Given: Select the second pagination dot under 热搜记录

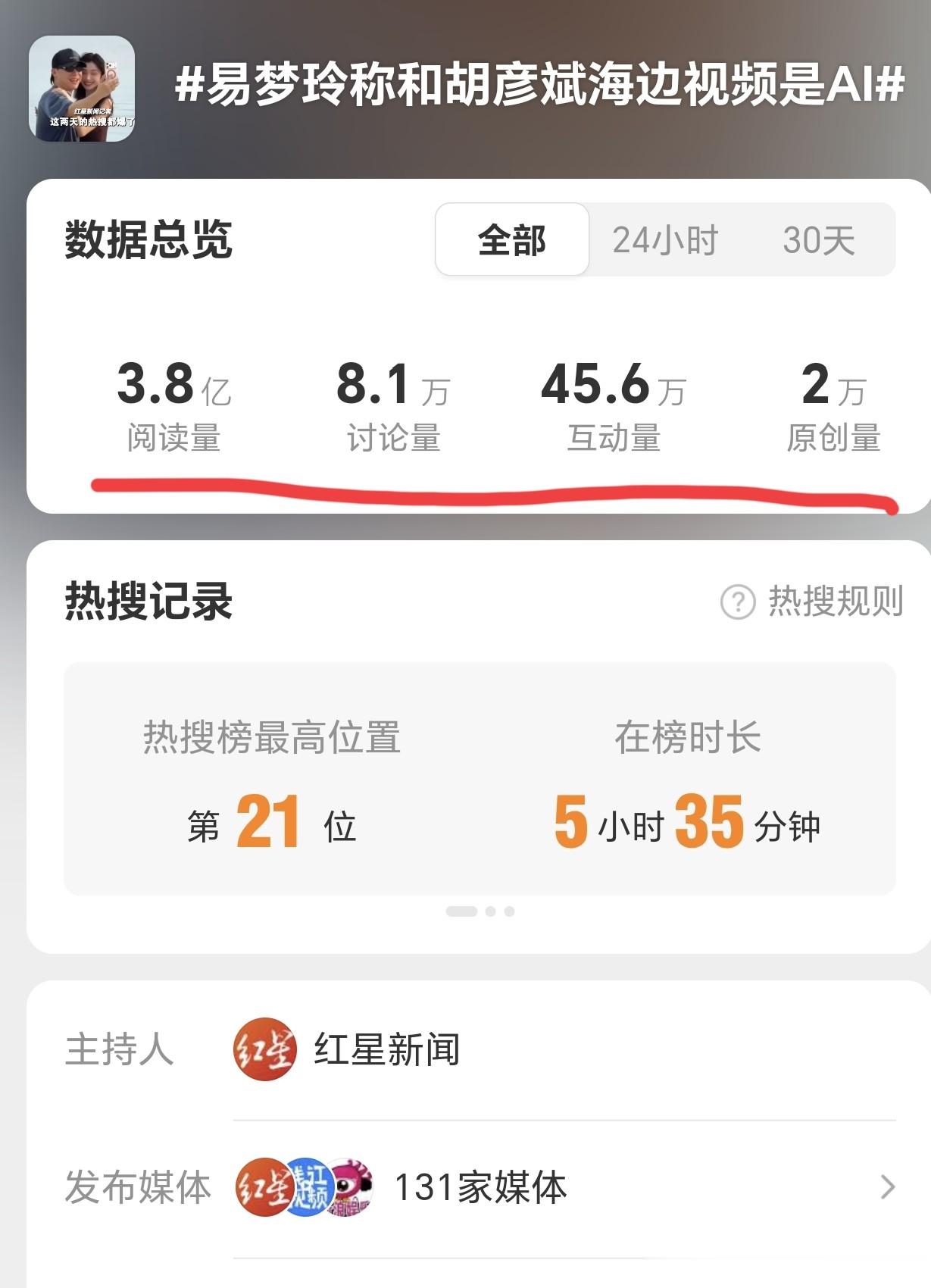Looking at the screenshot, I should 491,911.
